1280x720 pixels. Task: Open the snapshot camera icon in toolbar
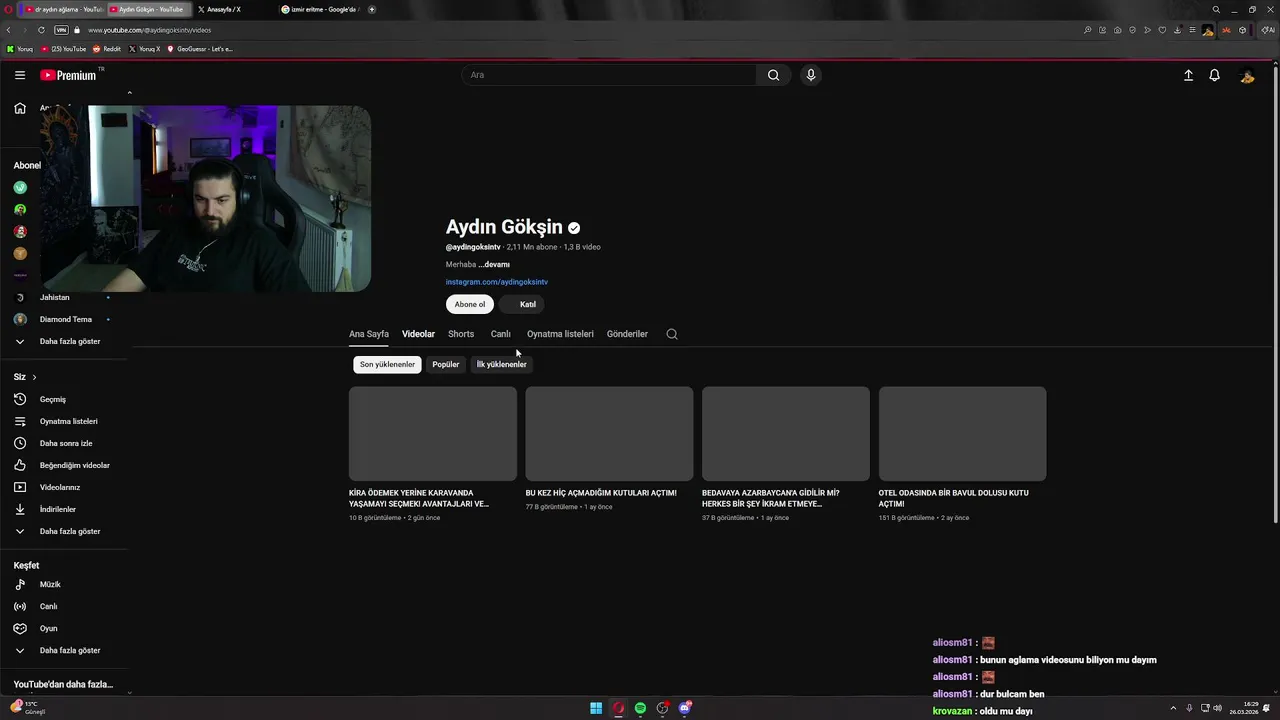tap(1117, 30)
